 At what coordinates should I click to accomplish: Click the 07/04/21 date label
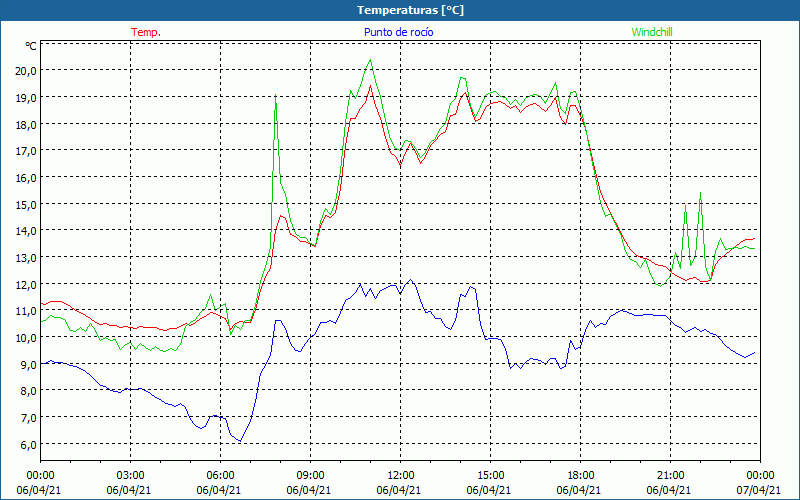pos(759,490)
